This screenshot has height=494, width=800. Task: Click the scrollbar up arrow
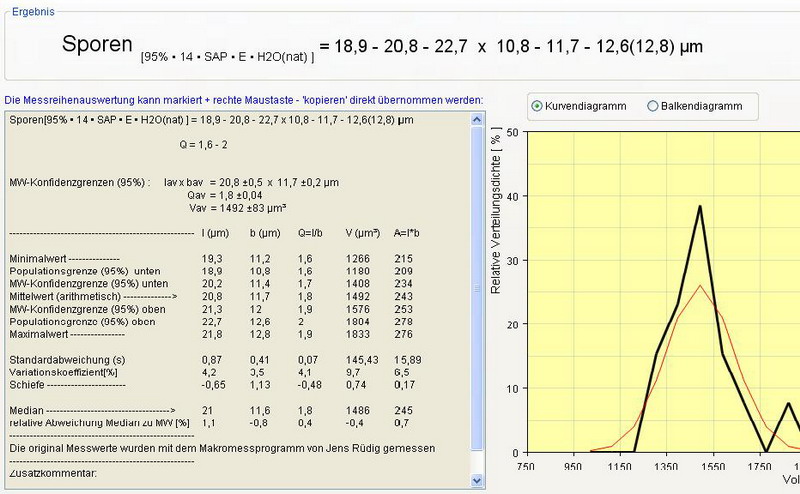click(x=476, y=119)
